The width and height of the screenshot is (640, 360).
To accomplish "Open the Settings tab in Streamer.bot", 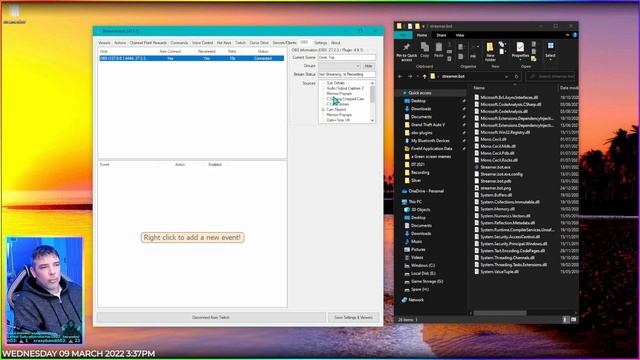I will tap(320, 43).
